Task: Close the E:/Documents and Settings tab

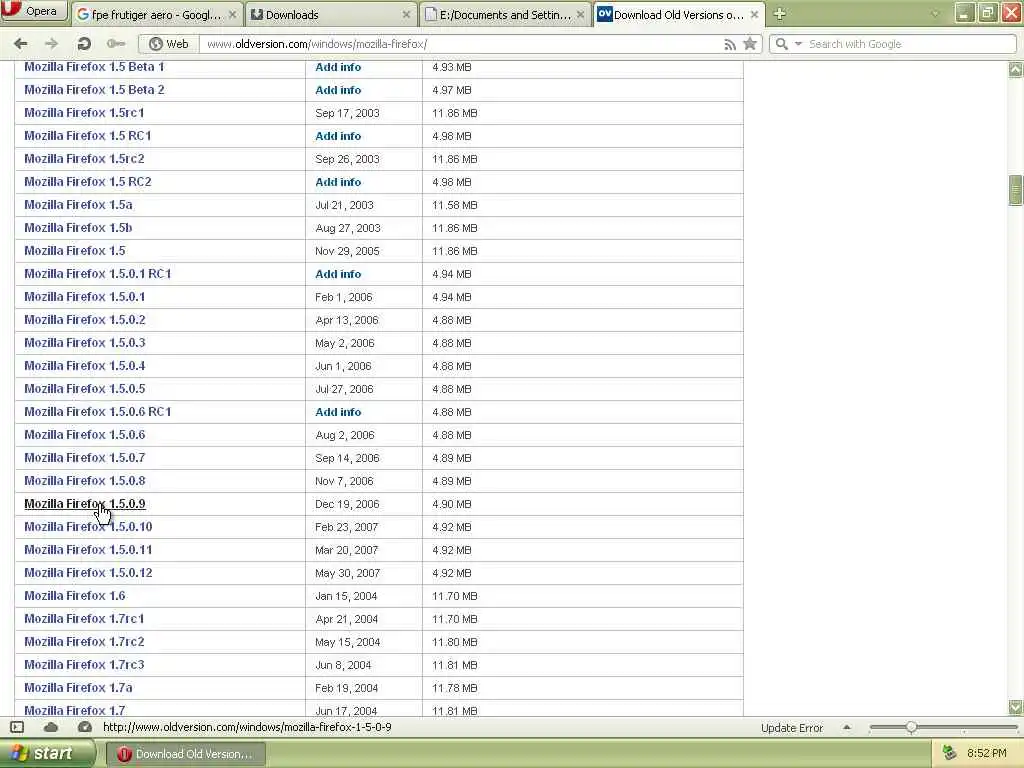Action: click(581, 14)
